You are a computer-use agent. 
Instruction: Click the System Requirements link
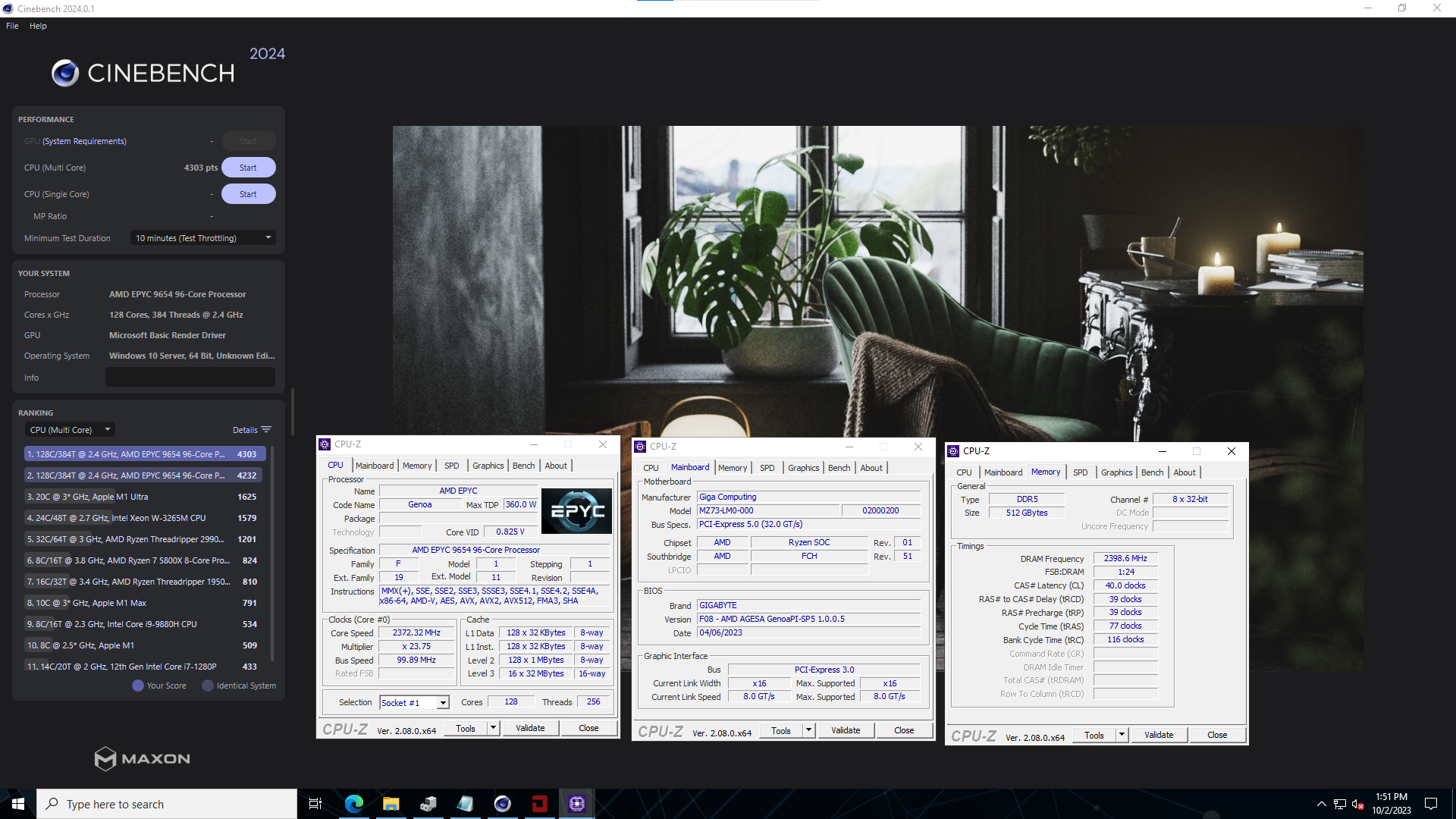click(84, 141)
